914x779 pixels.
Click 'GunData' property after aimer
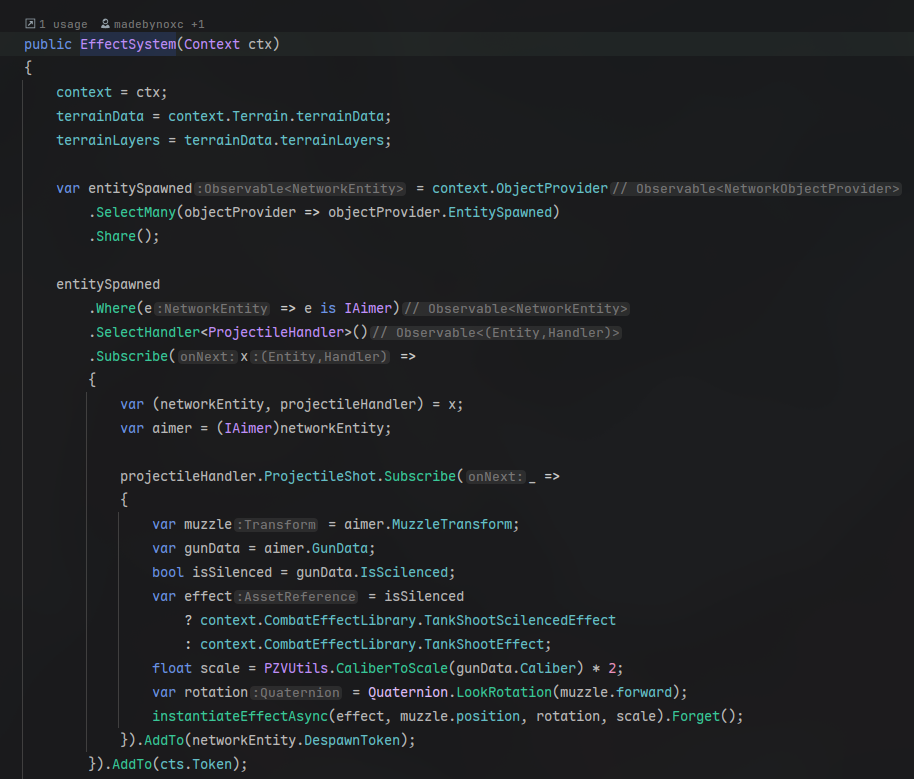pos(340,549)
